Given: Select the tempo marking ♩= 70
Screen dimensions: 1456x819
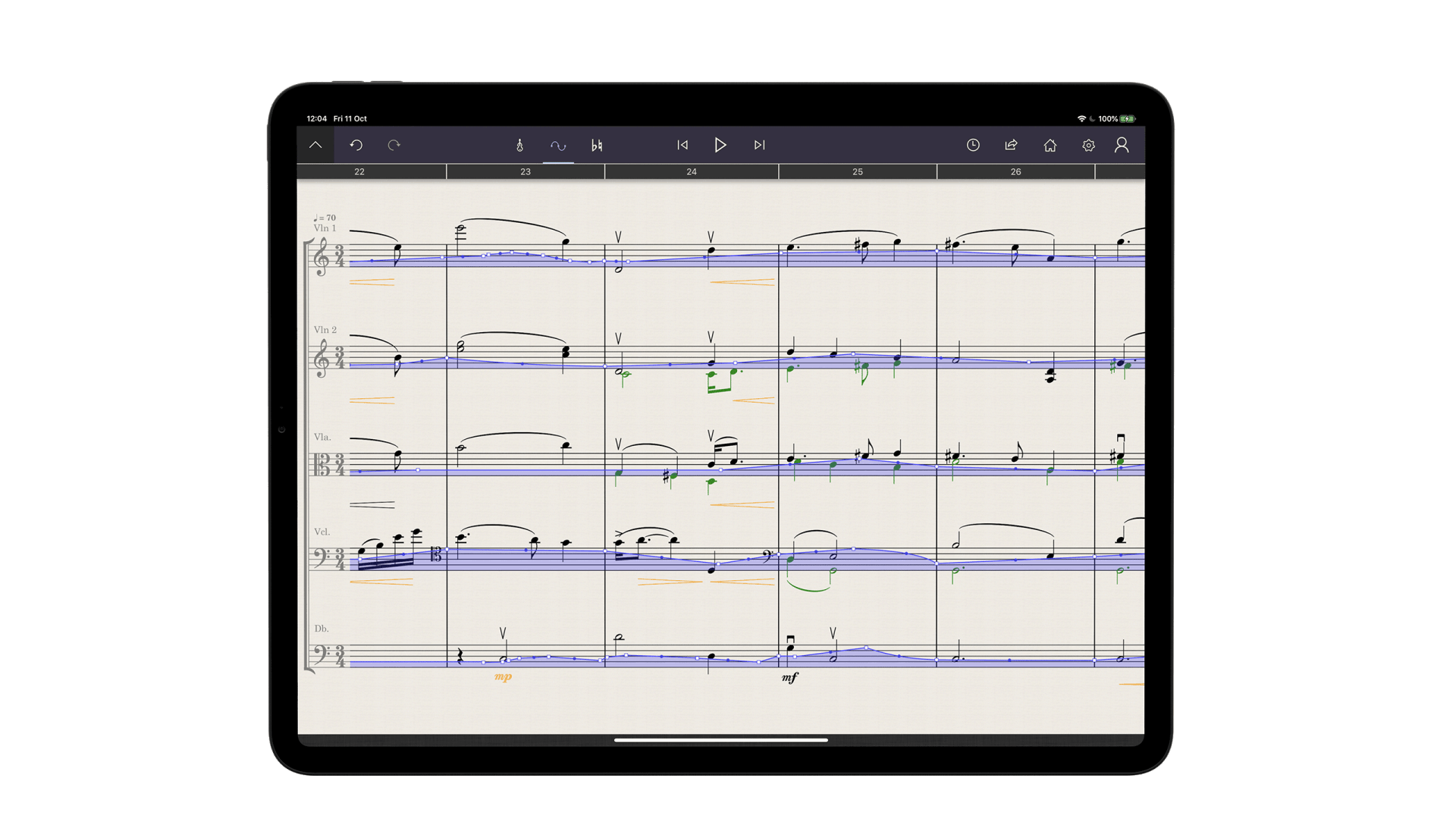Looking at the screenshot, I should point(325,218).
